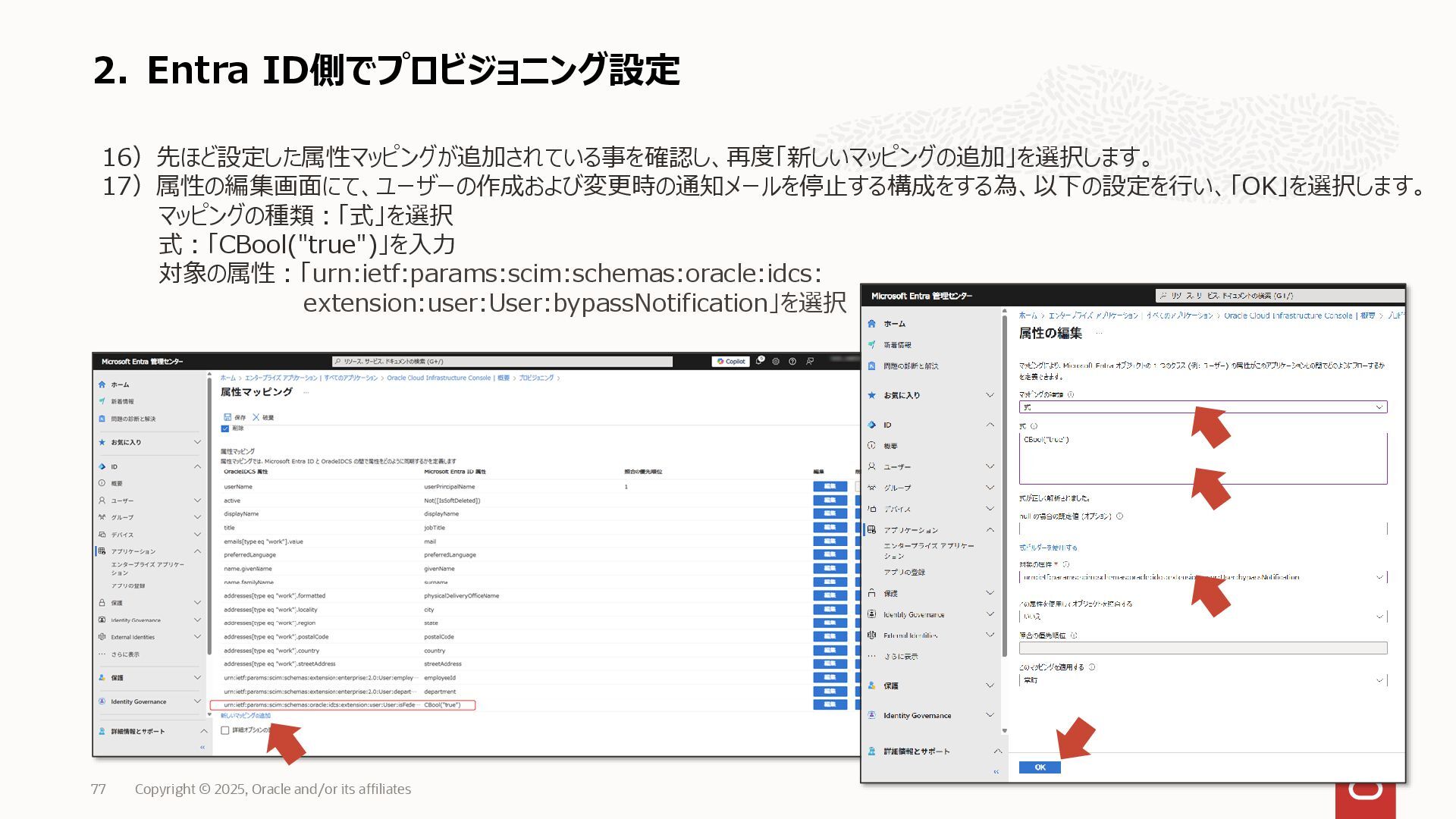Select 問題の診断と解決 in Edit Attribute sidebar
This screenshot has width=1456, height=819.
(x=911, y=366)
